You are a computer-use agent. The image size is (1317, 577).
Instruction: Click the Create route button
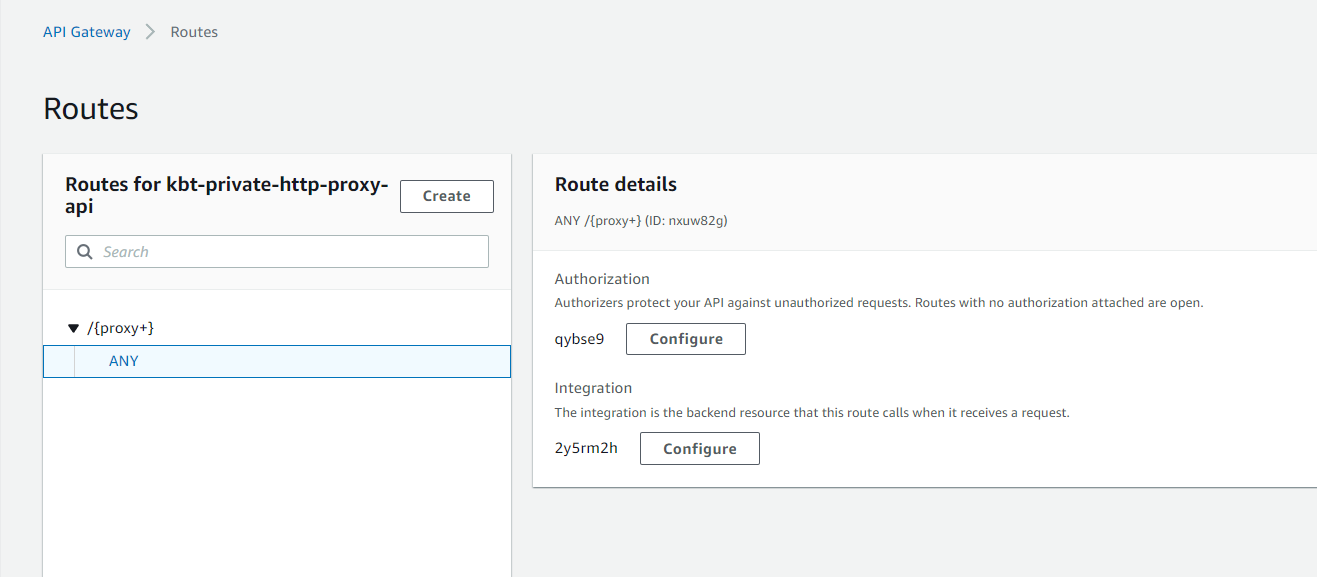[x=447, y=196]
